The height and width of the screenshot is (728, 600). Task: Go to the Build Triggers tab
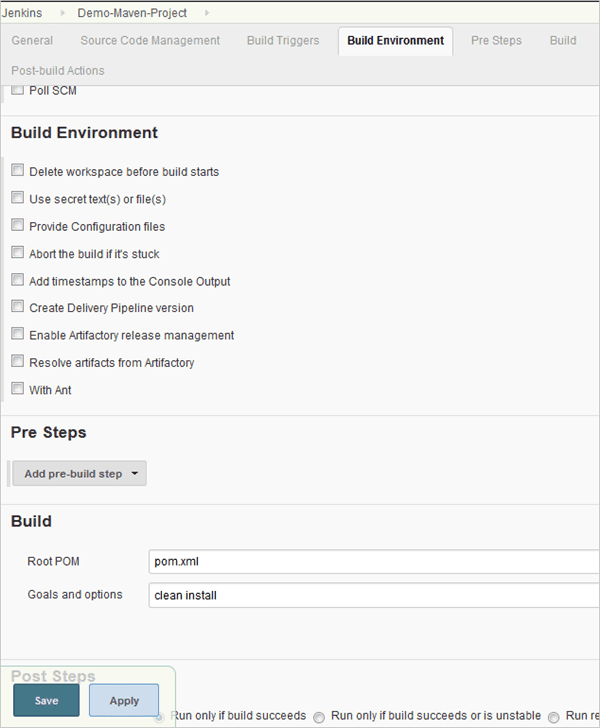(283, 41)
